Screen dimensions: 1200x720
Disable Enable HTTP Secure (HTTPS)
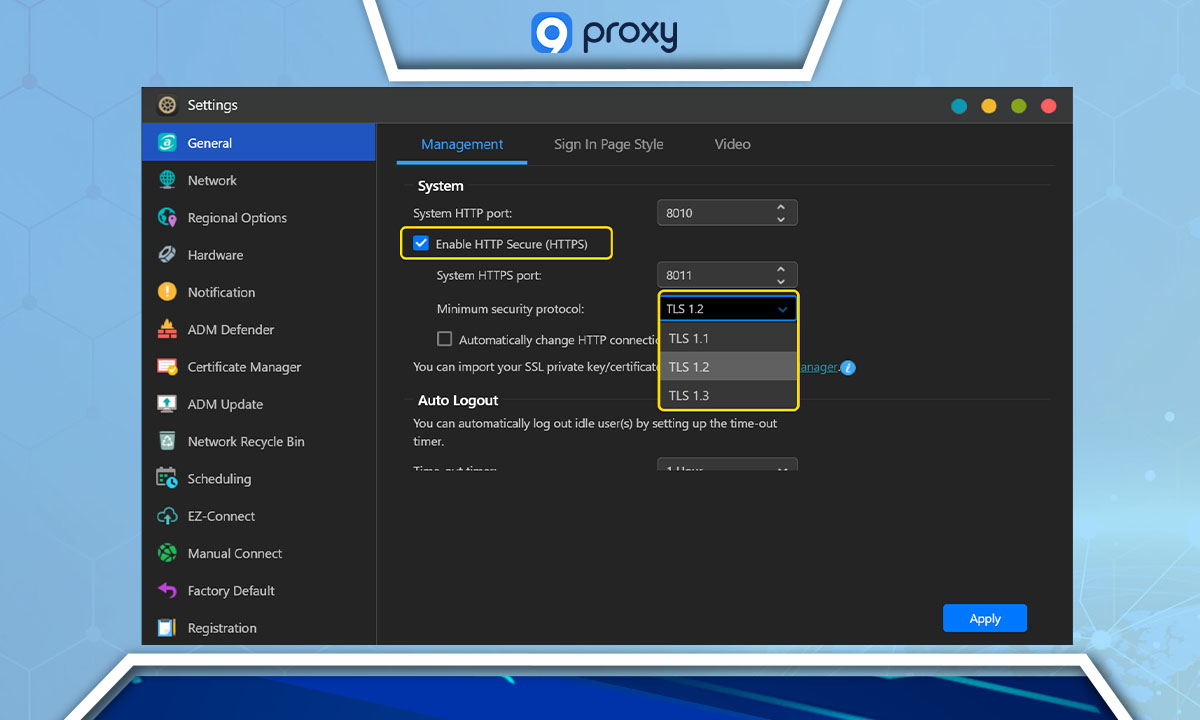(420, 242)
